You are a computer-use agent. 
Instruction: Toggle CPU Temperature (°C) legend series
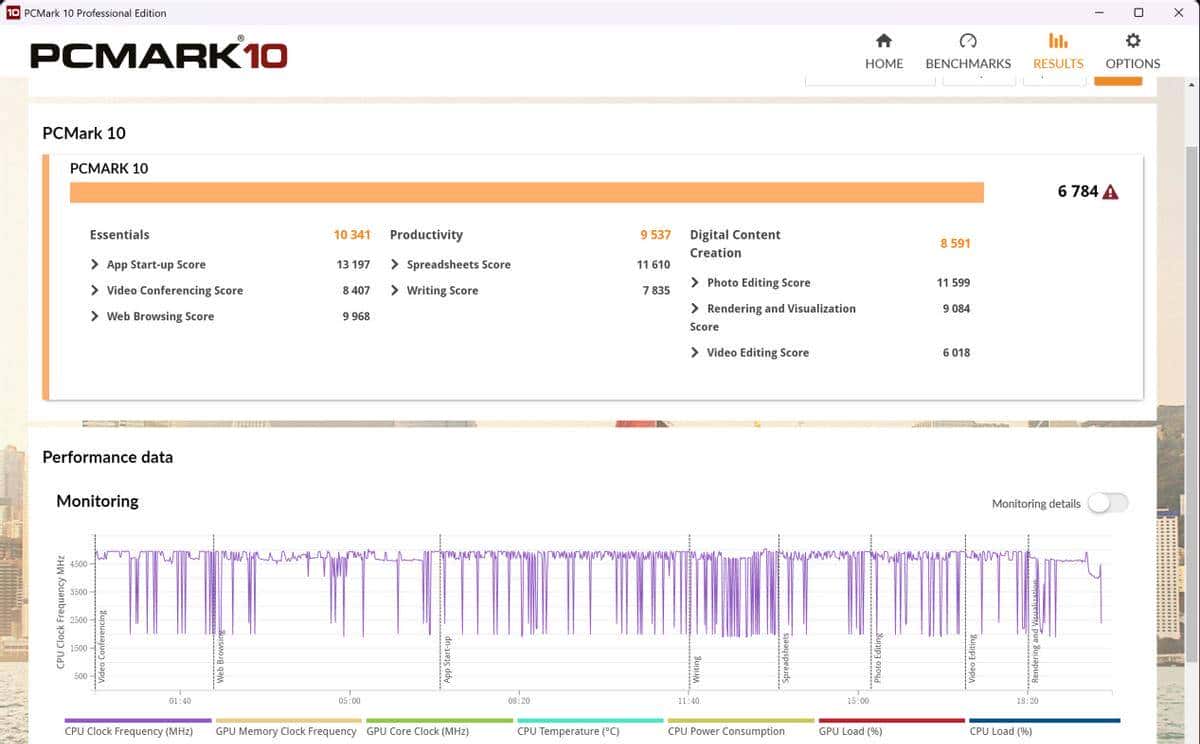click(x=568, y=731)
